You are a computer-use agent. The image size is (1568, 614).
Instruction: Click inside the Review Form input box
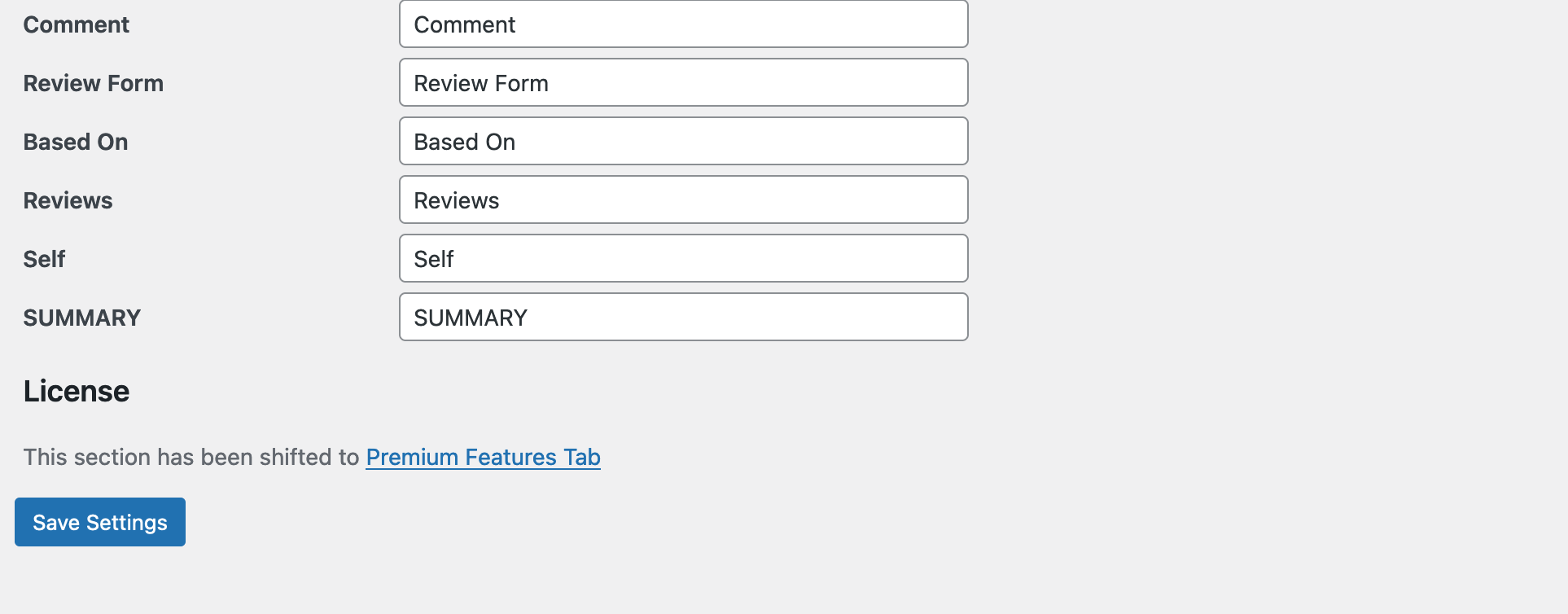683,82
